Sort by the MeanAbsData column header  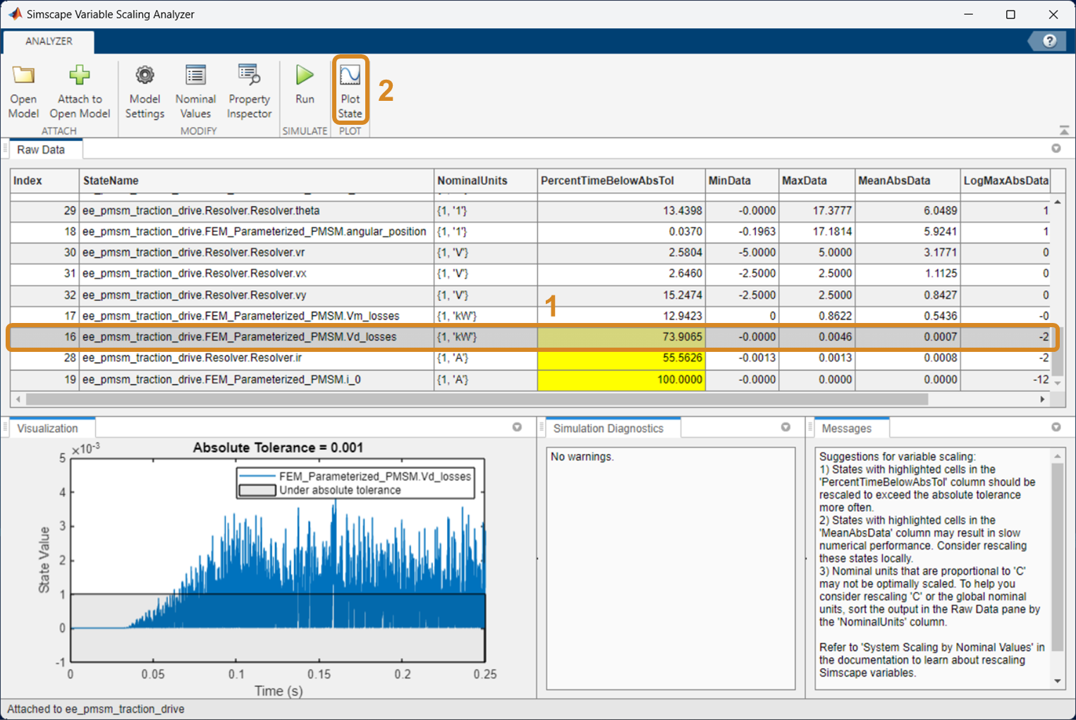(x=907, y=181)
